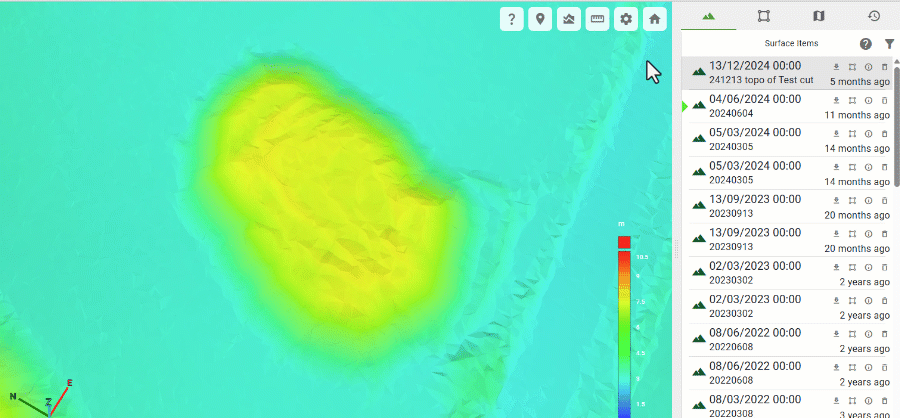Open the help question mark in map toolbar
Image resolution: width=900 pixels, height=418 pixels.
point(511,20)
